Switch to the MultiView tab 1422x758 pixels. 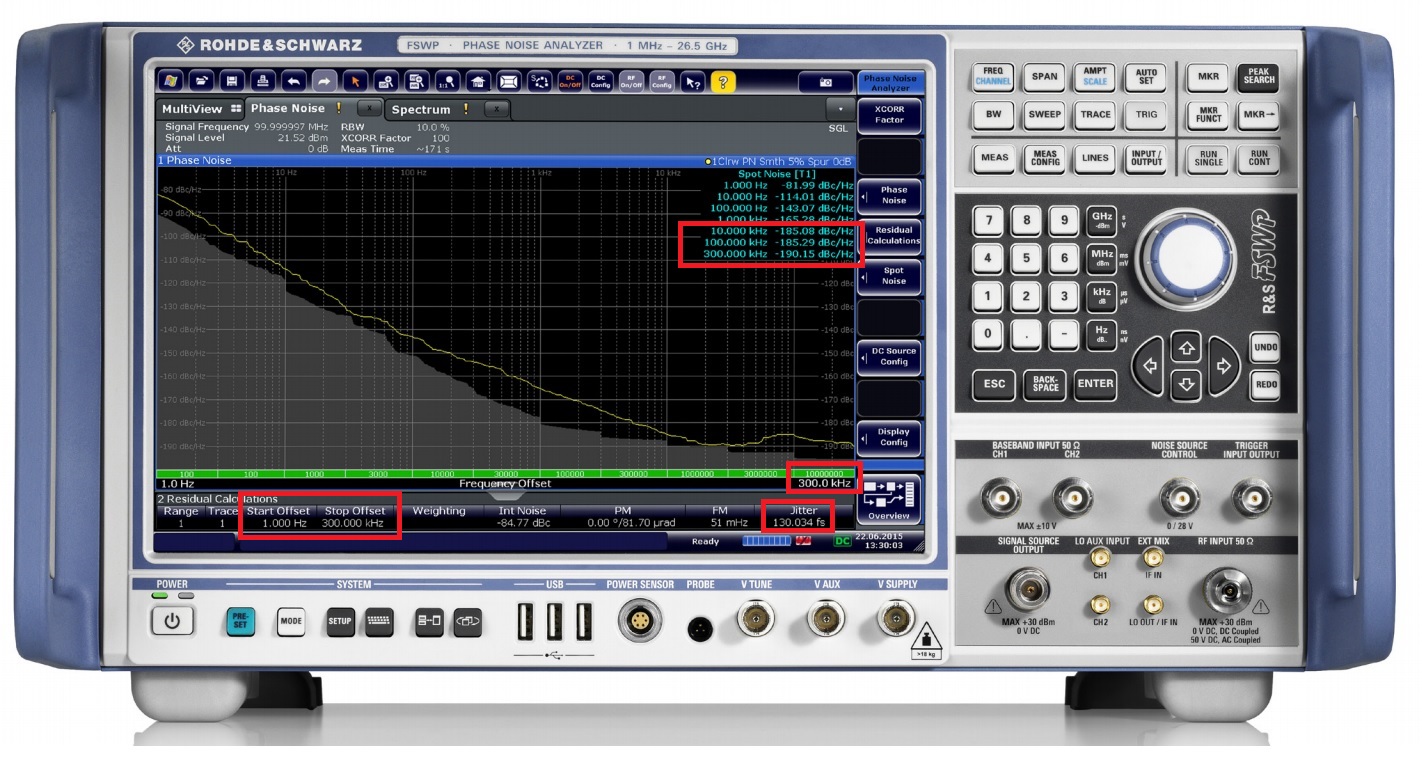pos(201,108)
